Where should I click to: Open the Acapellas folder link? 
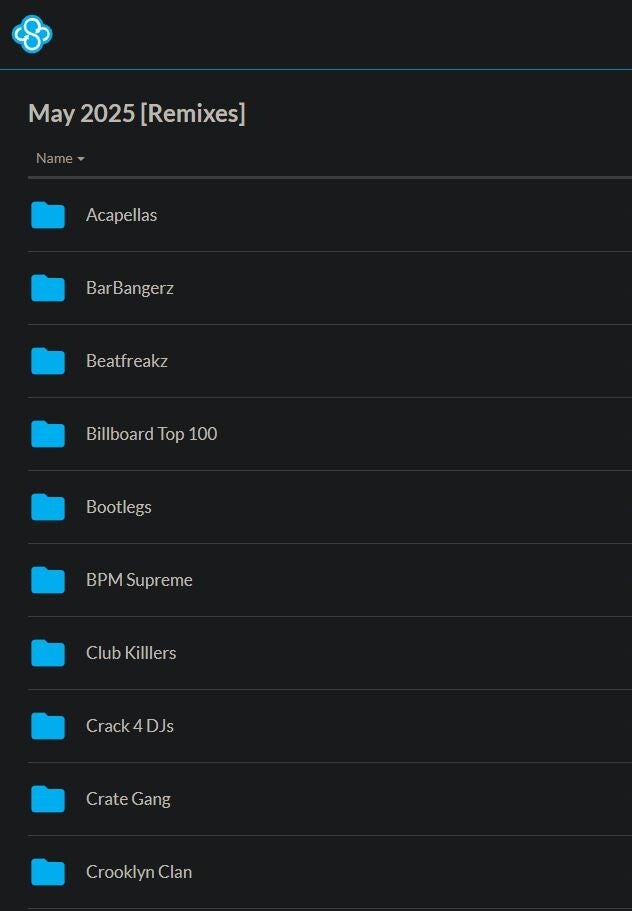pos(121,215)
